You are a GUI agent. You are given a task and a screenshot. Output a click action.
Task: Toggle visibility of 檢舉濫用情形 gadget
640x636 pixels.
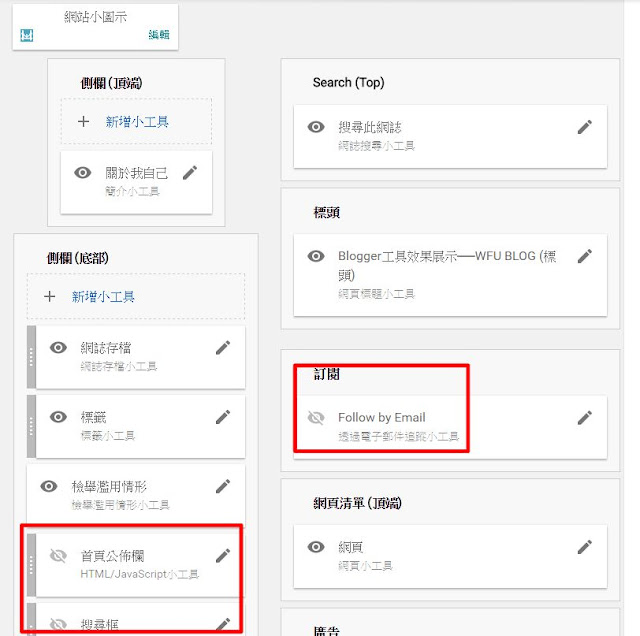[49, 486]
